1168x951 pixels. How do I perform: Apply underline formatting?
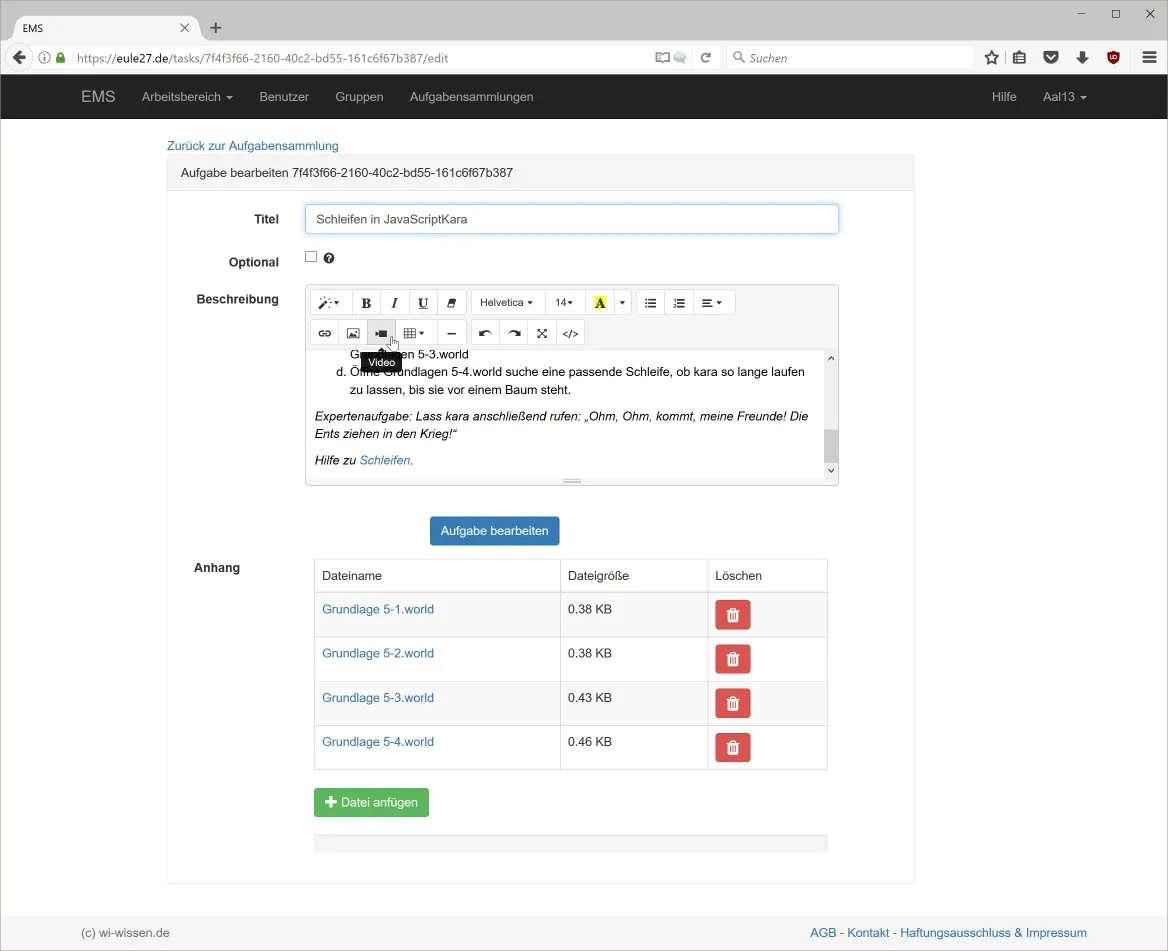[423, 303]
